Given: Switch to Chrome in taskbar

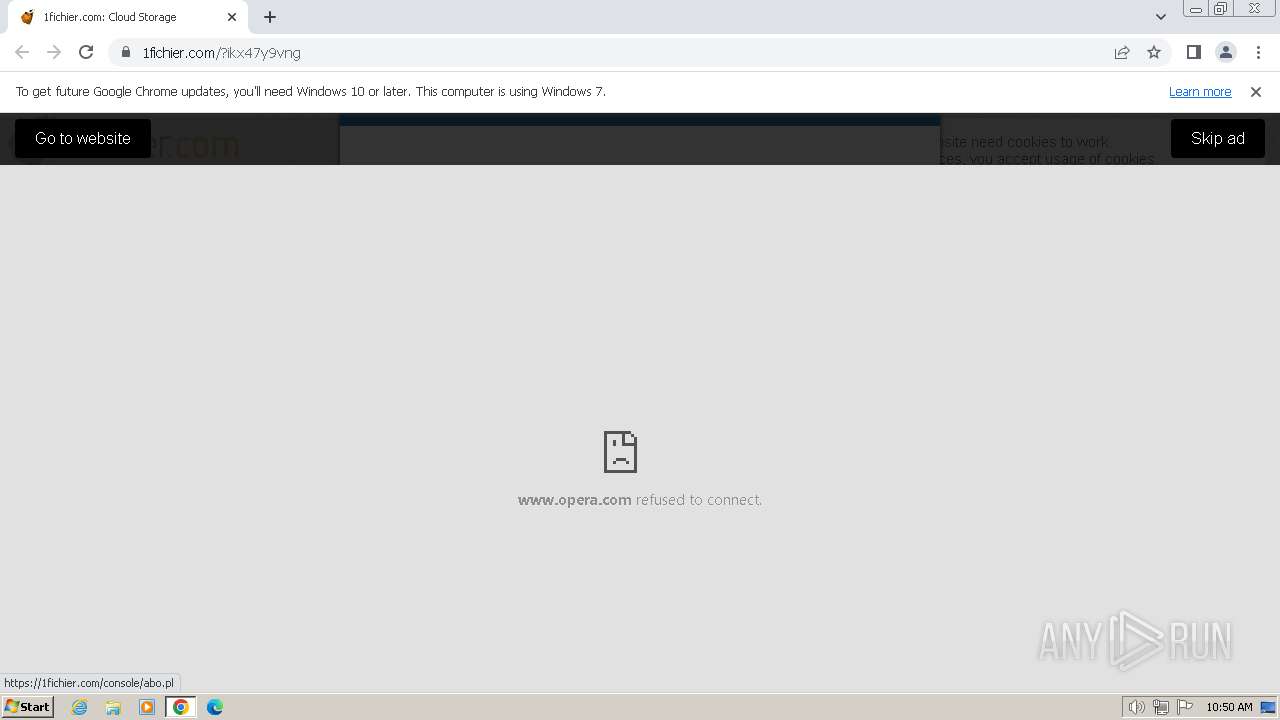Looking at the screenshot, I should click(x=181, y=707).
